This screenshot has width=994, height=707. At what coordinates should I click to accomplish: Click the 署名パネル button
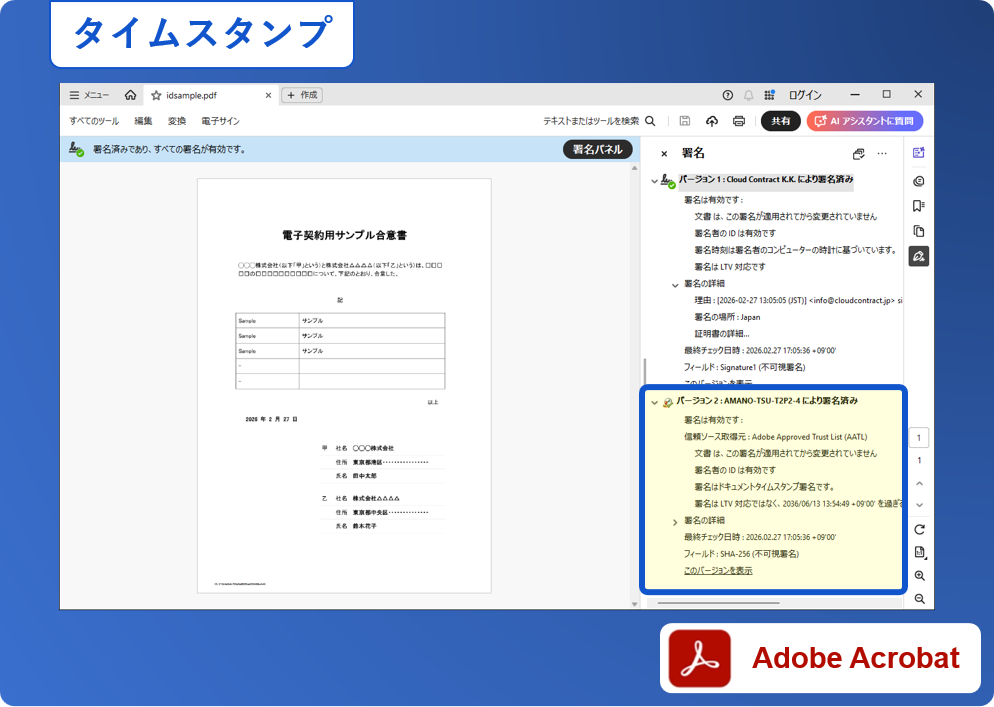[597, 149]
